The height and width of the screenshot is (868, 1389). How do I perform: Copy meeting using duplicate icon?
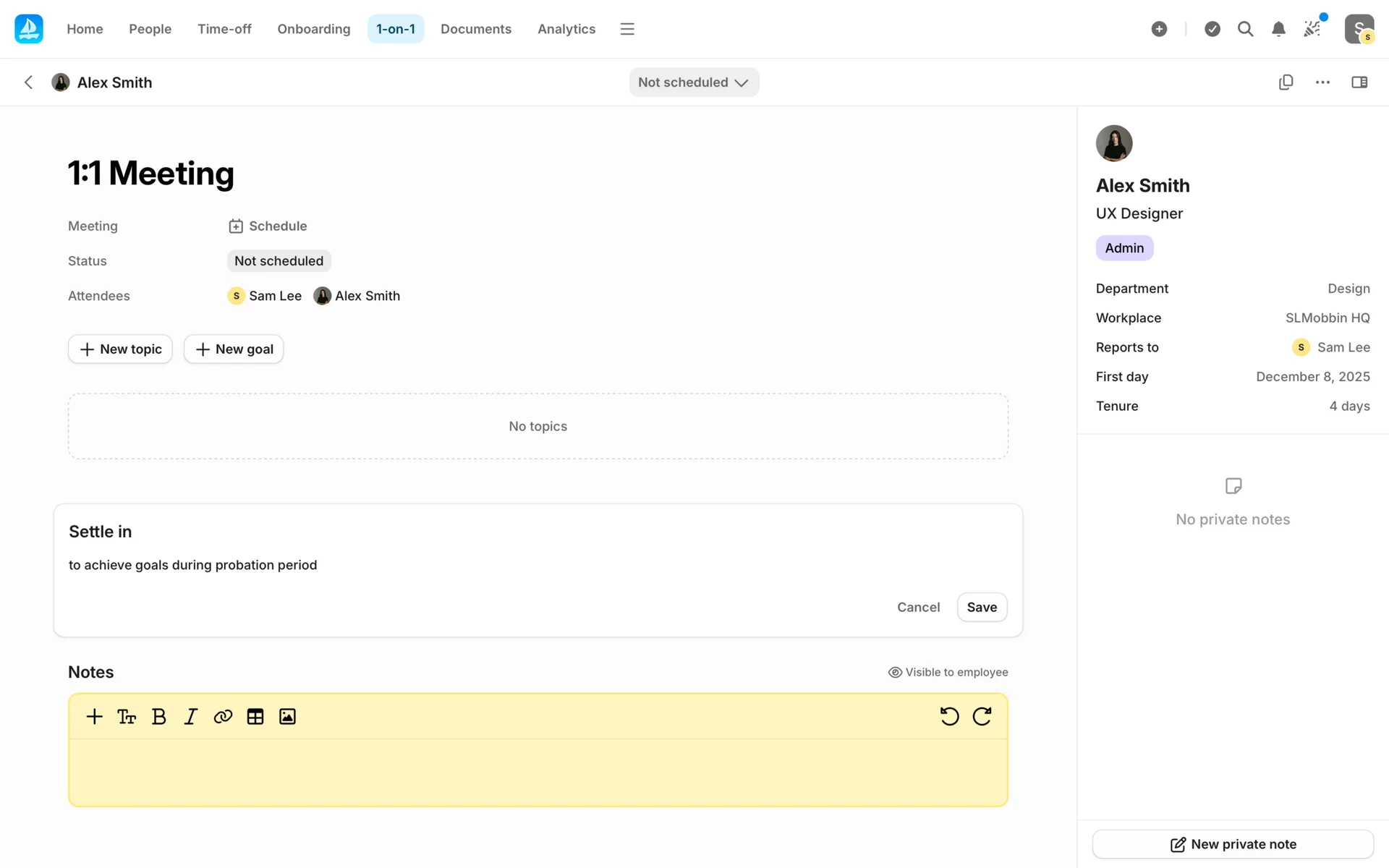click(1286, 82)
